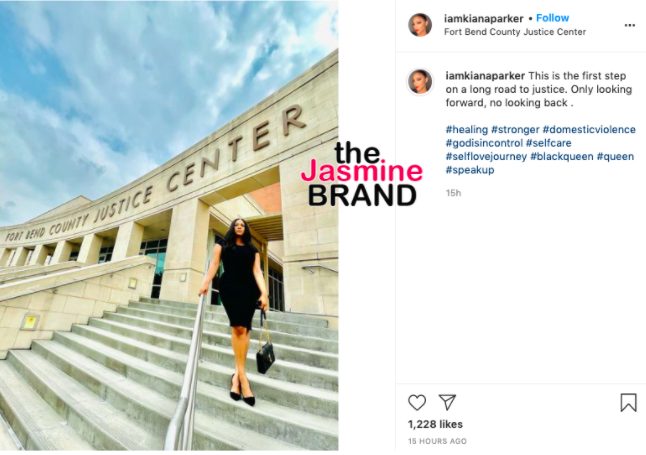Open the #stronger hashtag
646x455 pixels.
[515, 129]
